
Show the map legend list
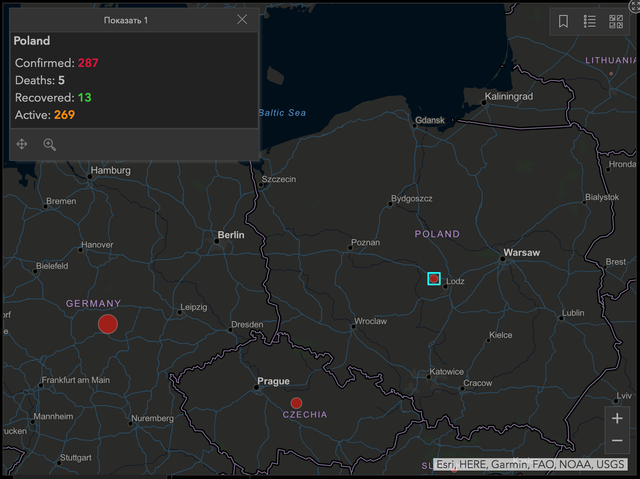point(590,22)
